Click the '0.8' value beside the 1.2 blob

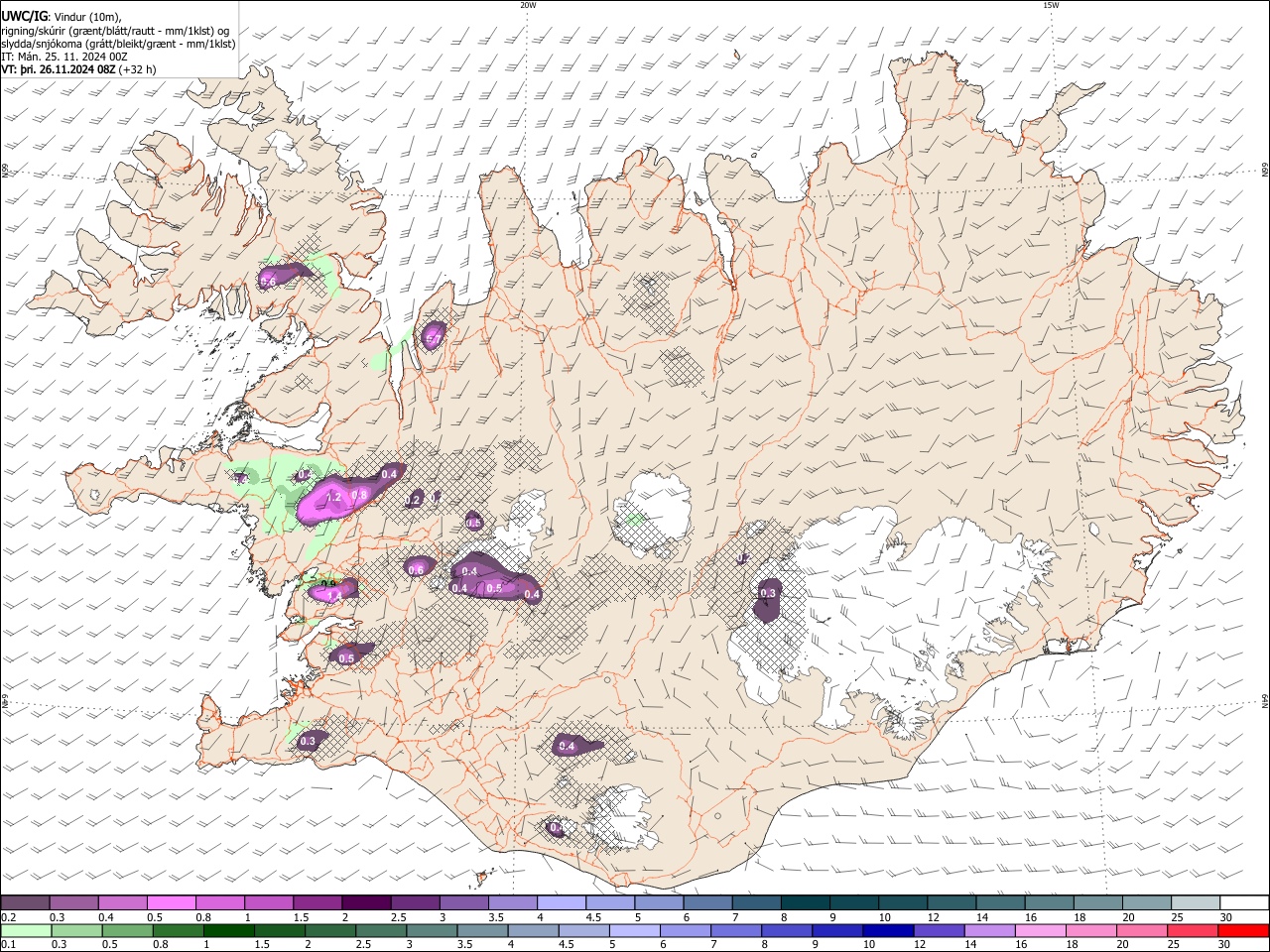(x=360, y=495)
